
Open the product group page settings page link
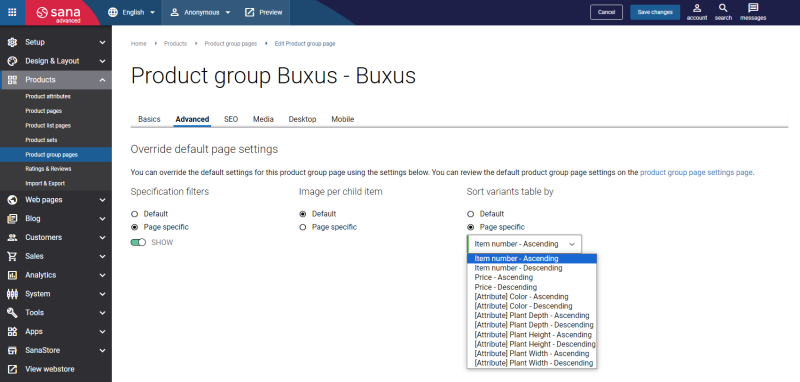[696, 172]
